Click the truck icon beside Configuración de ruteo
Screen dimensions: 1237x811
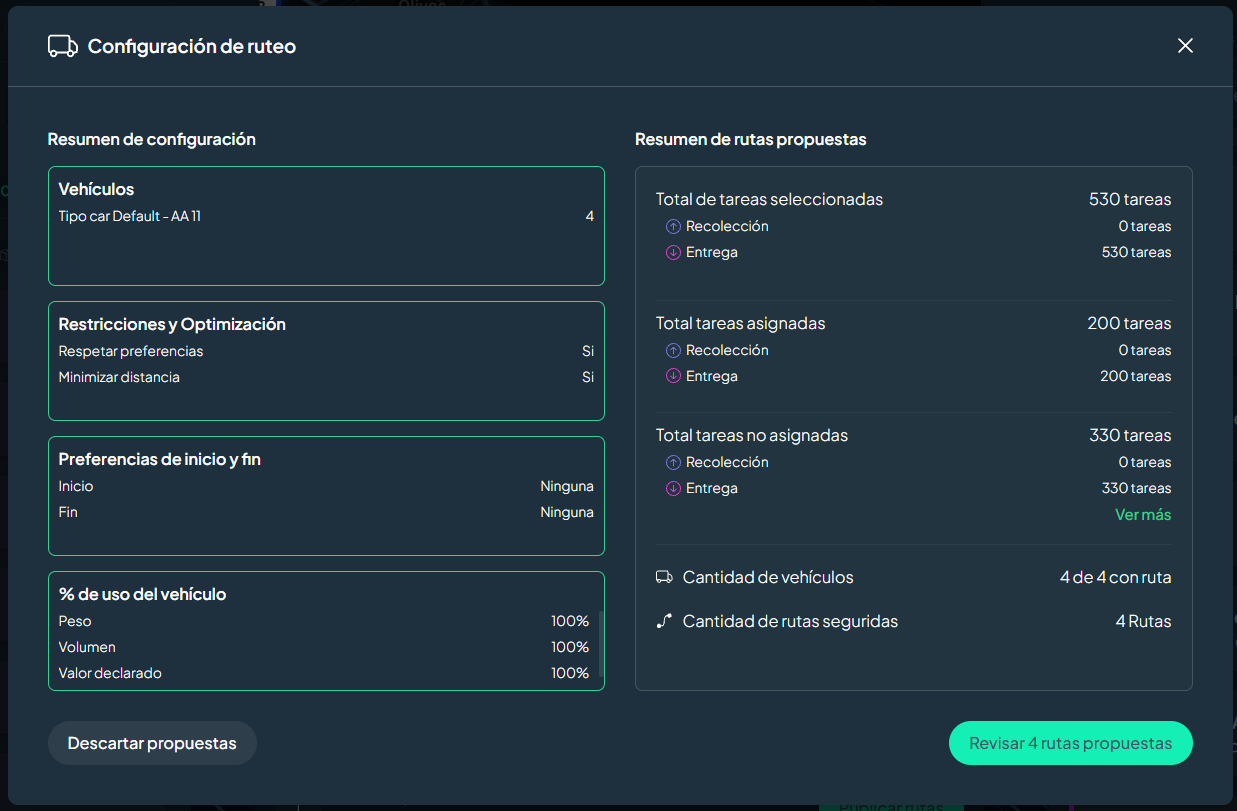pos(62,46)
